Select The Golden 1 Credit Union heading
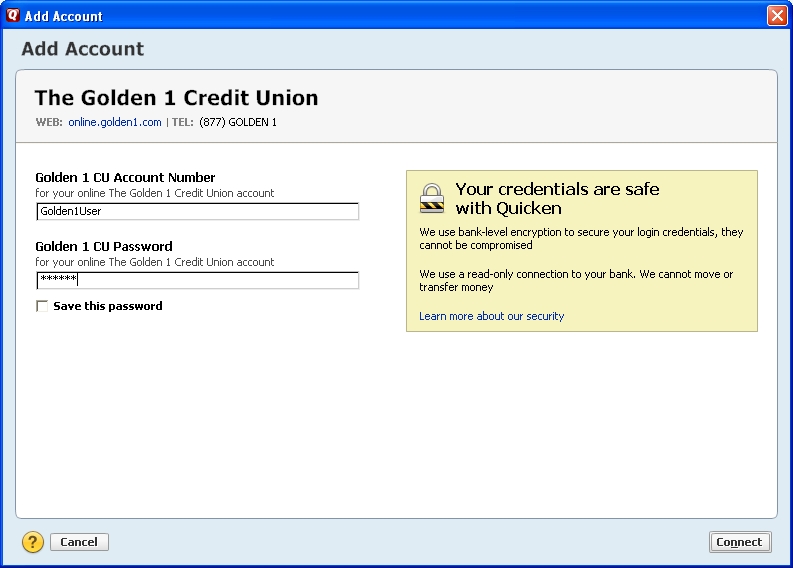793x568 pixels. point(177,98)
